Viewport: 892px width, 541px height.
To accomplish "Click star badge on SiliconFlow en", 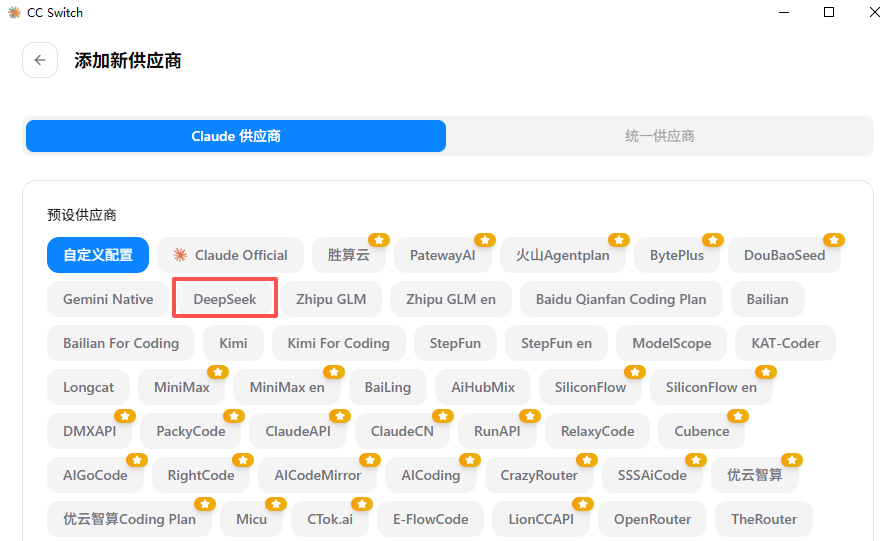I will pyautogui.click(x=766, y=372).
